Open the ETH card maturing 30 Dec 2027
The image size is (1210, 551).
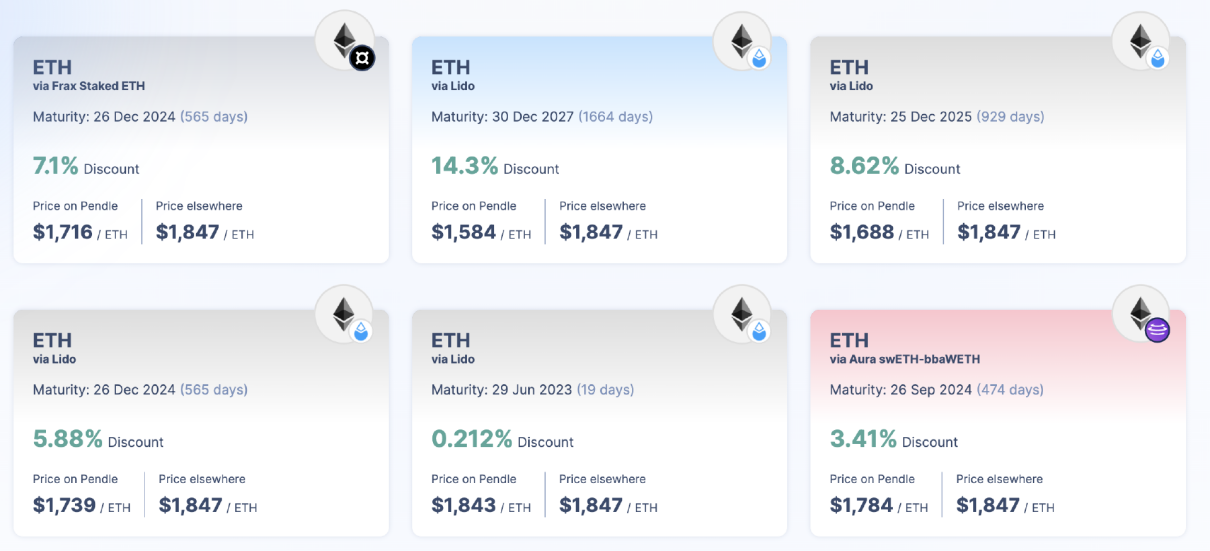(598, 150)
